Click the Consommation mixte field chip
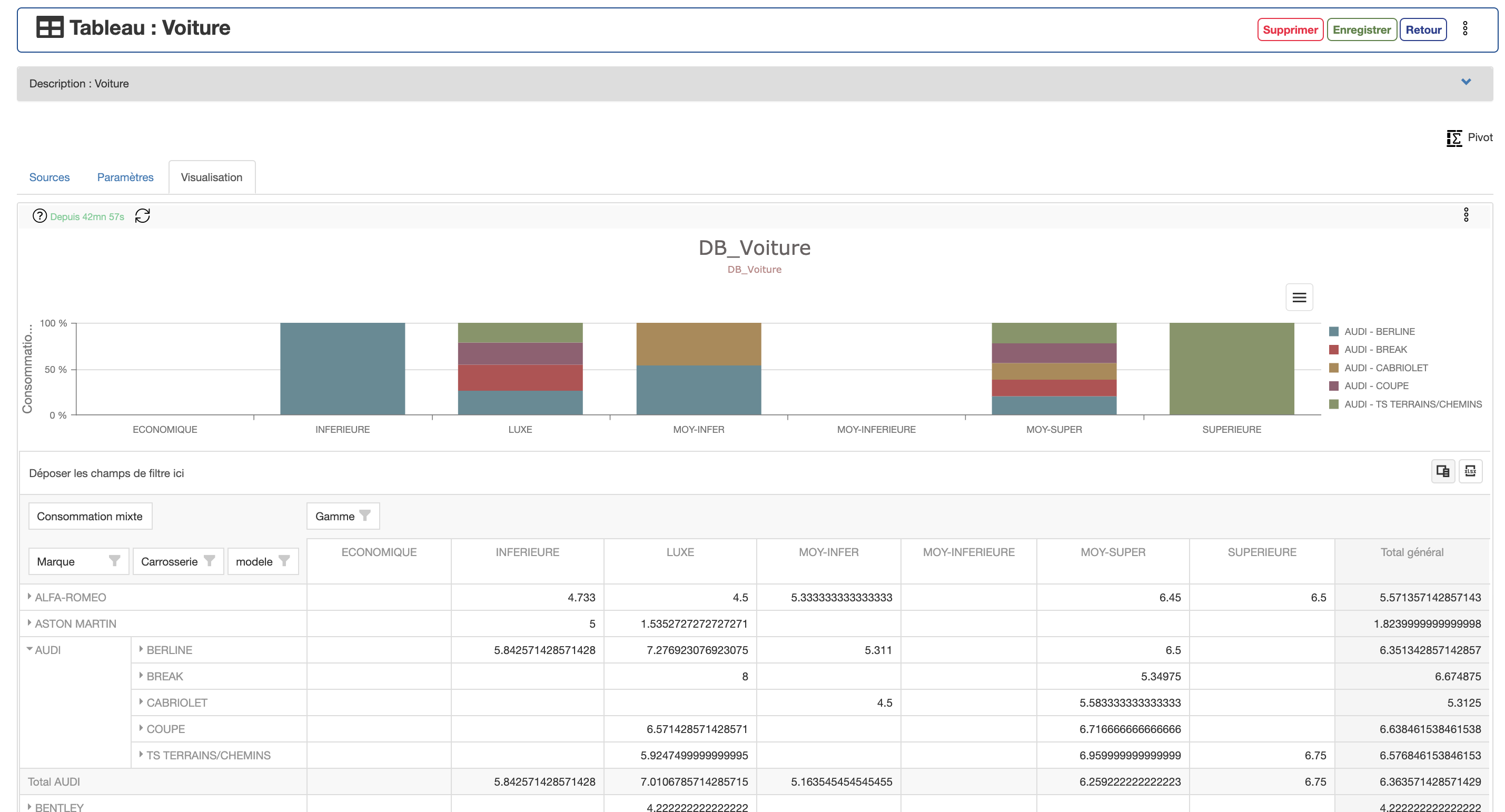Screen dimensions: 1505x812 pos(90,517)
